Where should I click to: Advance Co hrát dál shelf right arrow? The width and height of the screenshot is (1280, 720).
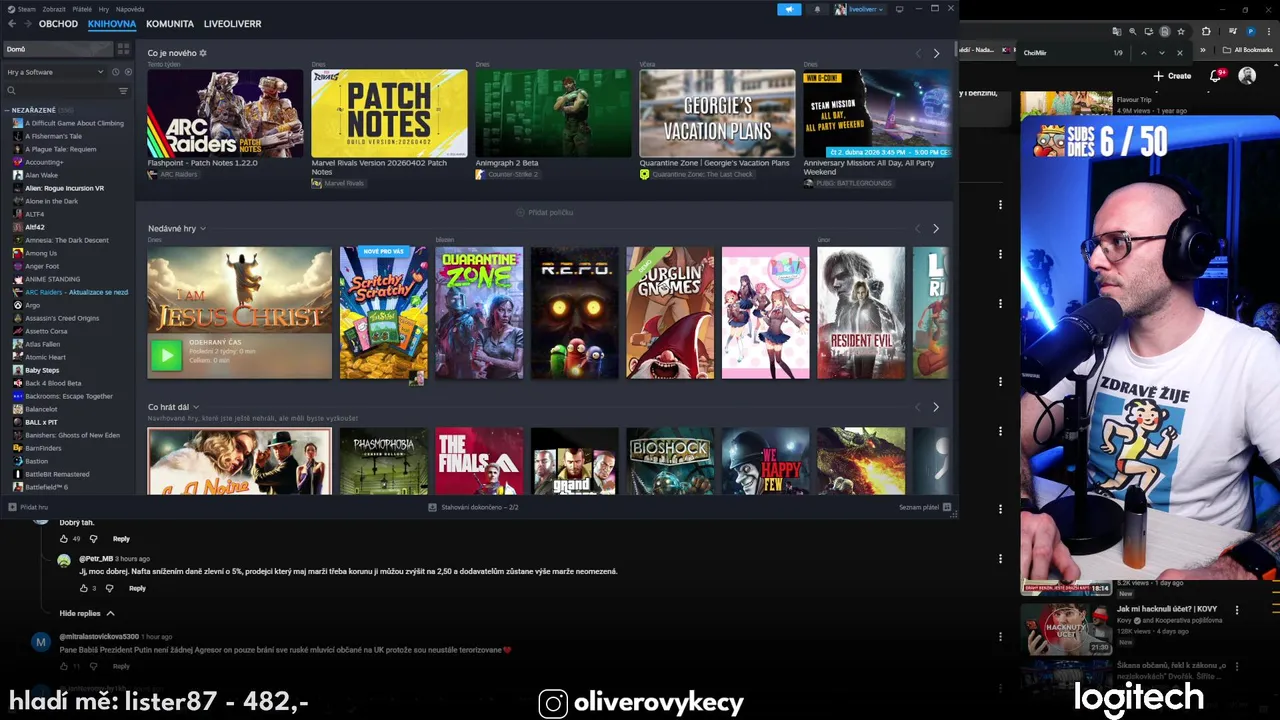click(936, 407)
